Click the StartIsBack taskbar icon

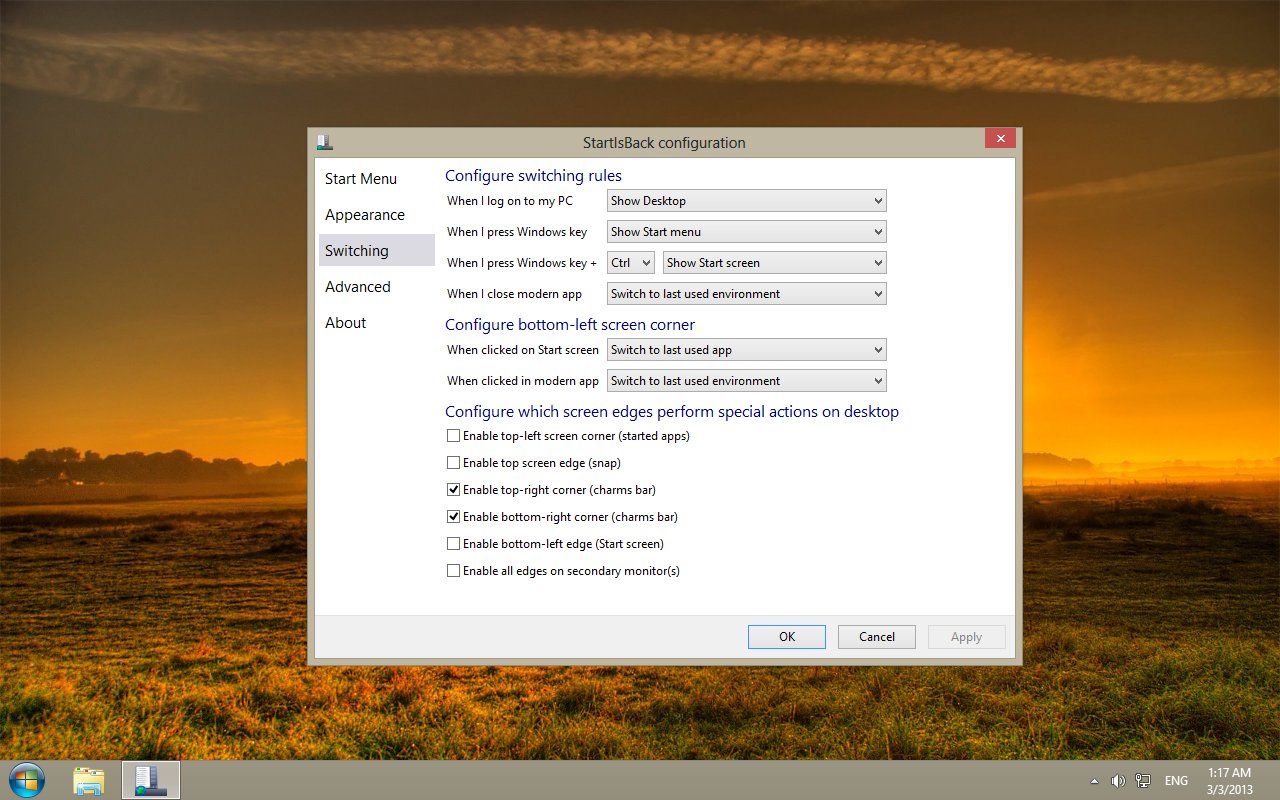pyautogui.click(x=150, y=779)
